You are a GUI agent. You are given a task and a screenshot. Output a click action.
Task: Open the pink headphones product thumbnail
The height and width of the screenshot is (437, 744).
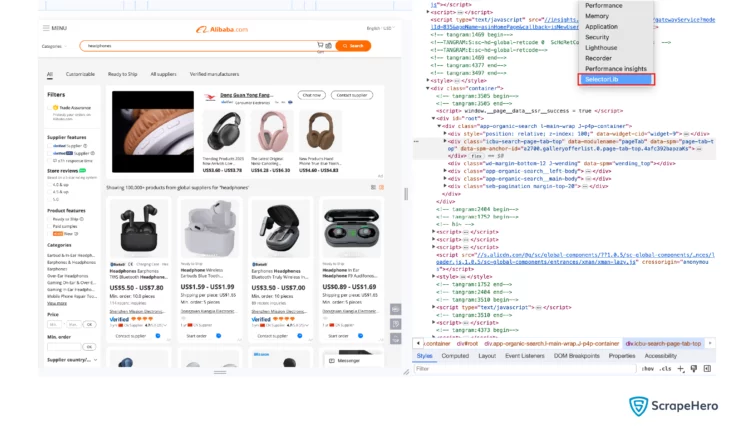coord(272,131)
